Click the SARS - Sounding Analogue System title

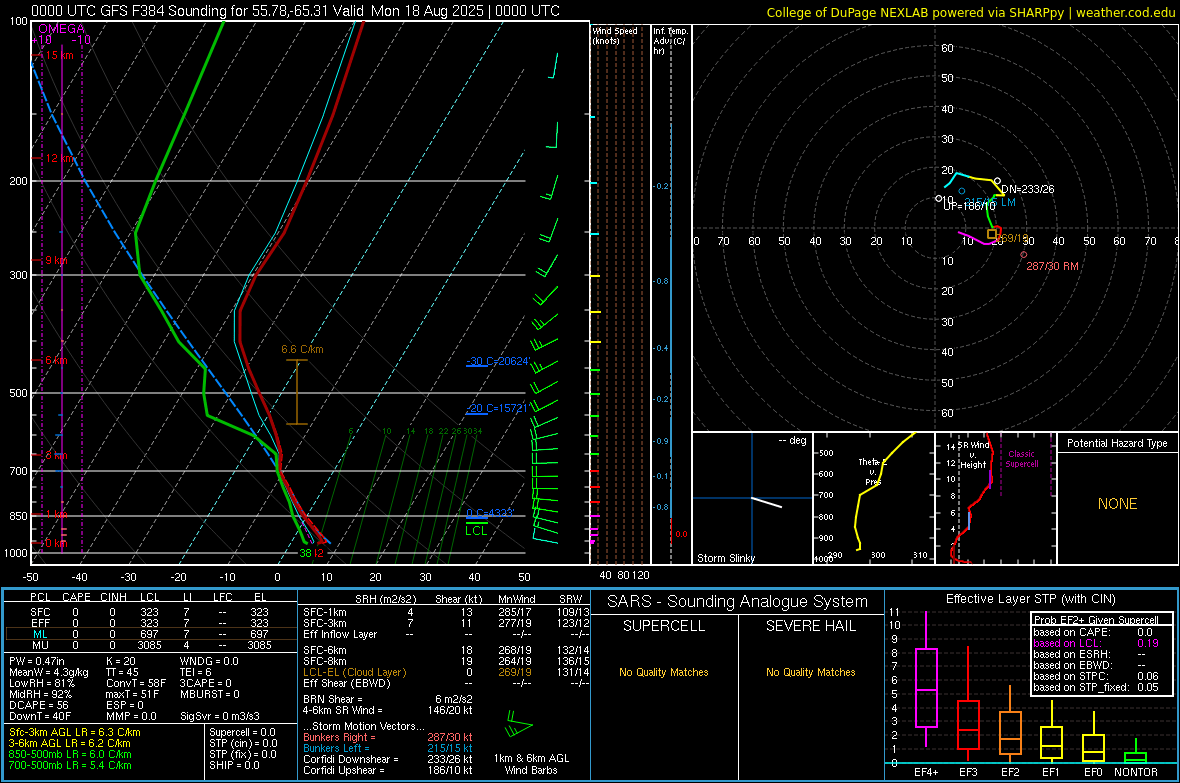click(x=738, y=602)
